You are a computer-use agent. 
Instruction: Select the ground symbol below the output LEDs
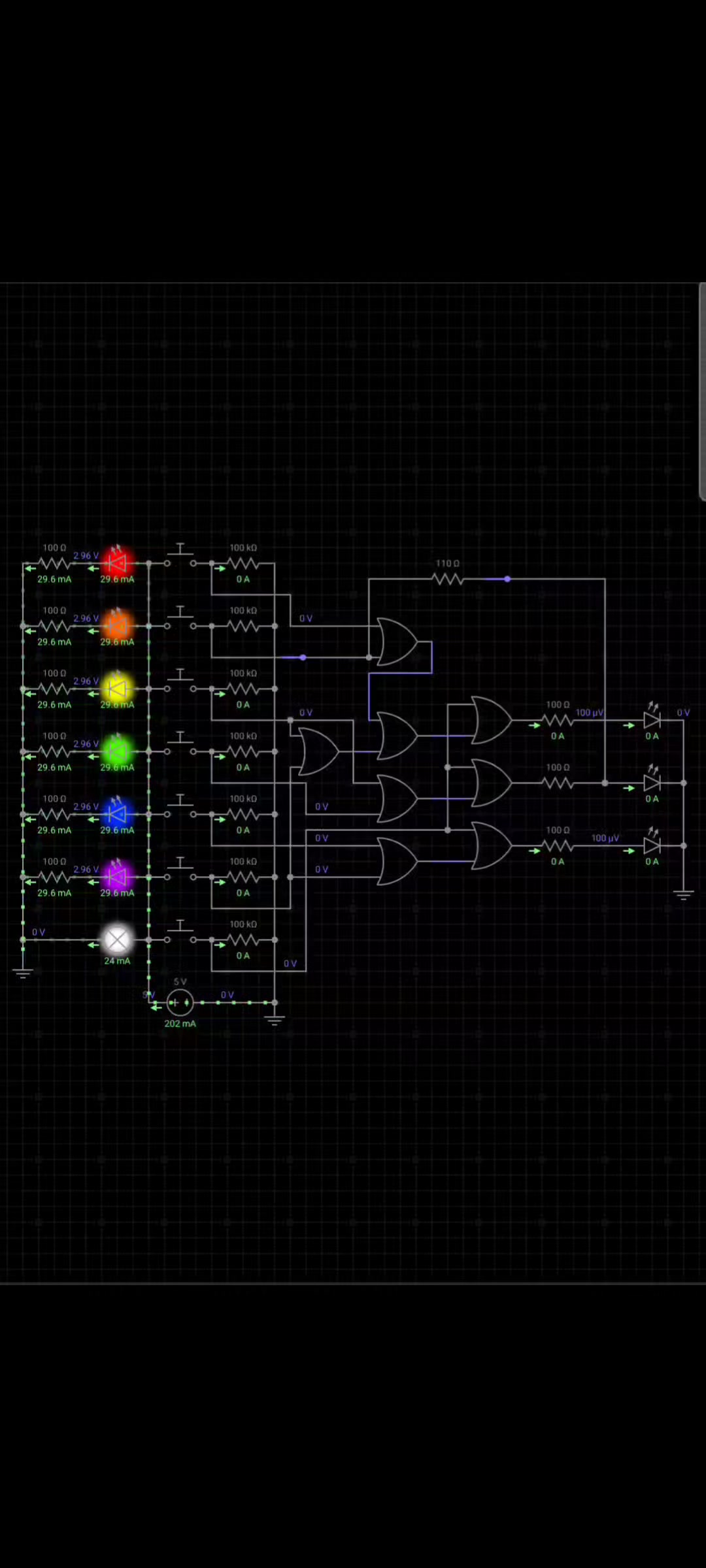tap(683, 895)
